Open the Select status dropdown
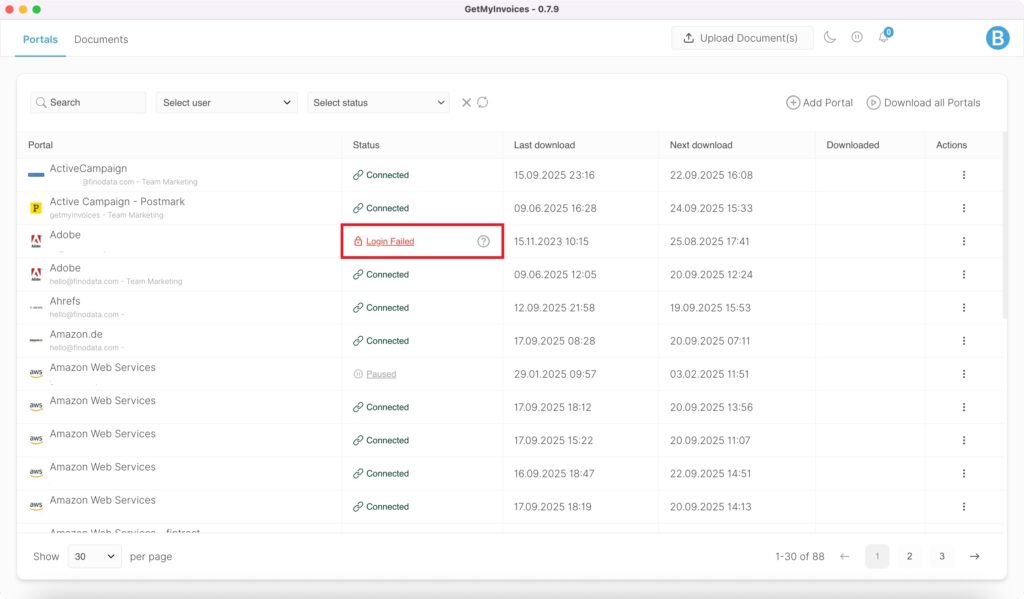The height and width of the screenshot is (599, 1024). click(x=378, y=103)
